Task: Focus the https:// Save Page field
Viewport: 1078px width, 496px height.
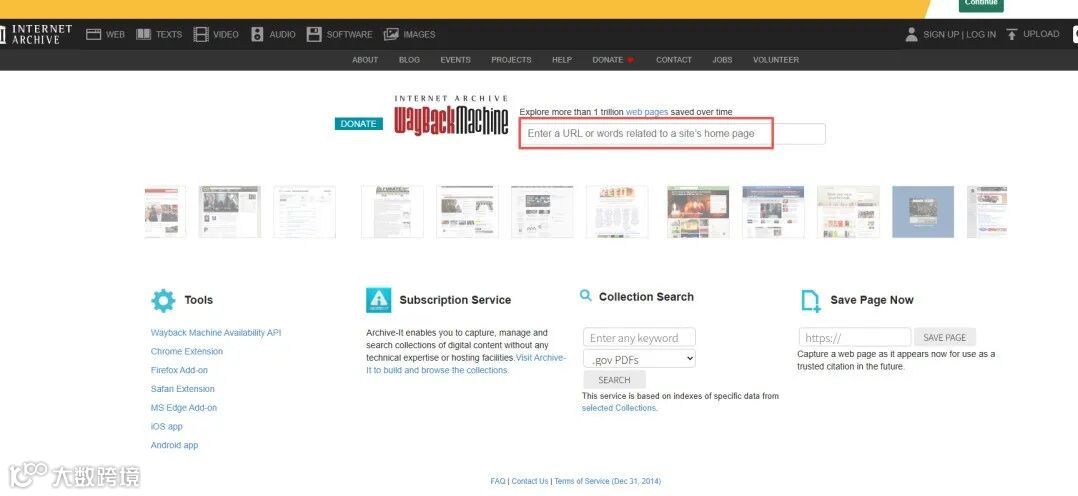Action: point(855,338)
